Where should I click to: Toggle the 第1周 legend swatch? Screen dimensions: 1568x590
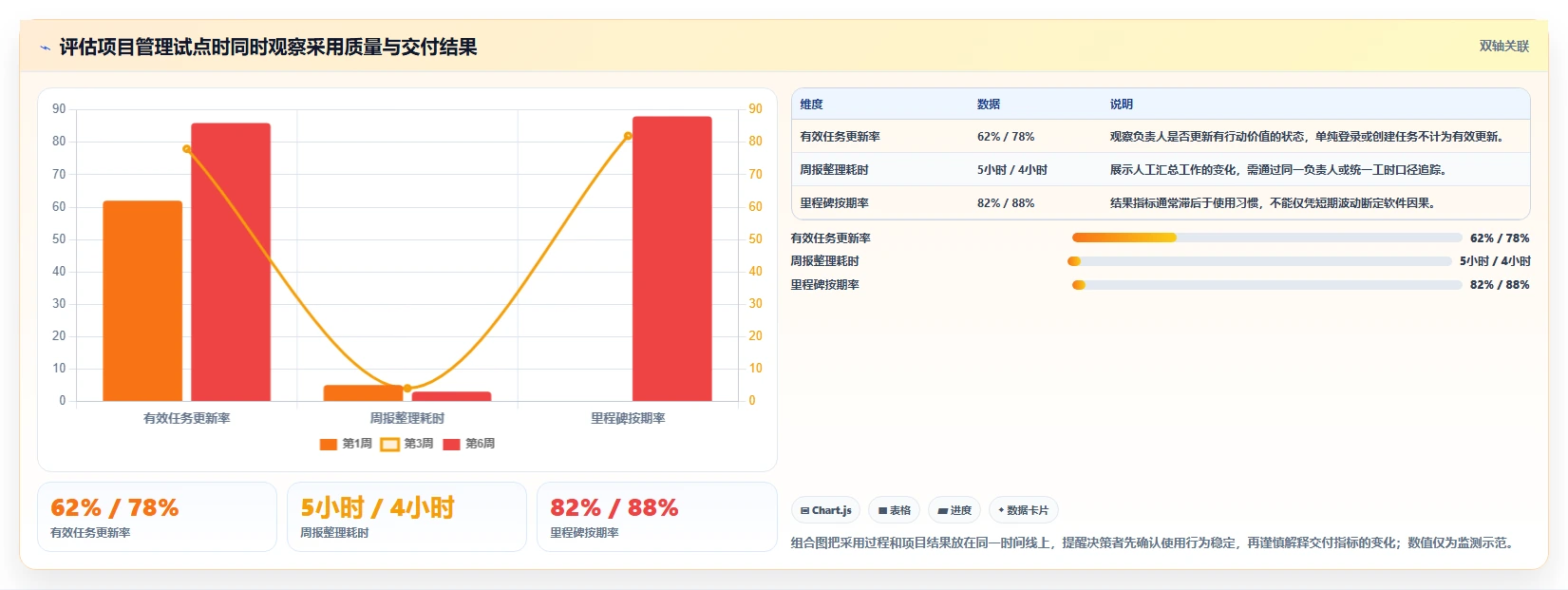click(x=329, y=445)
